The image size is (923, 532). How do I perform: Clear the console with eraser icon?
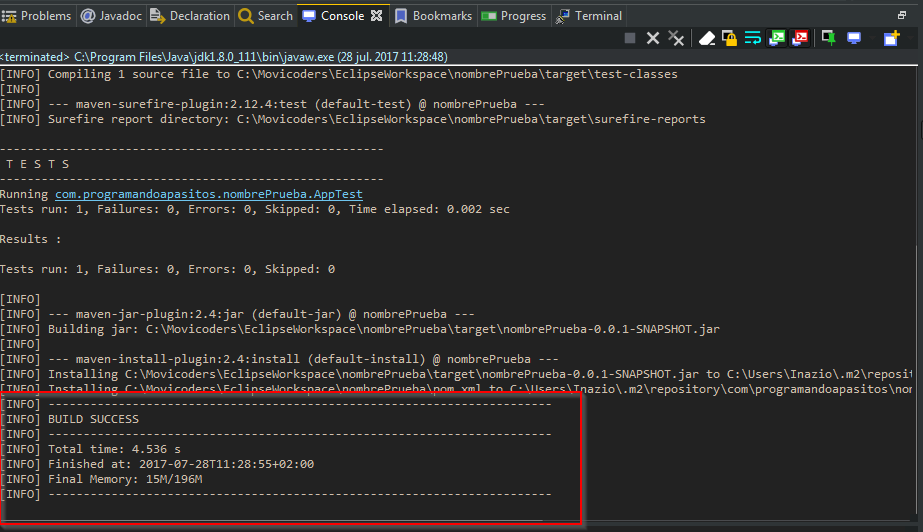point(706,38)
